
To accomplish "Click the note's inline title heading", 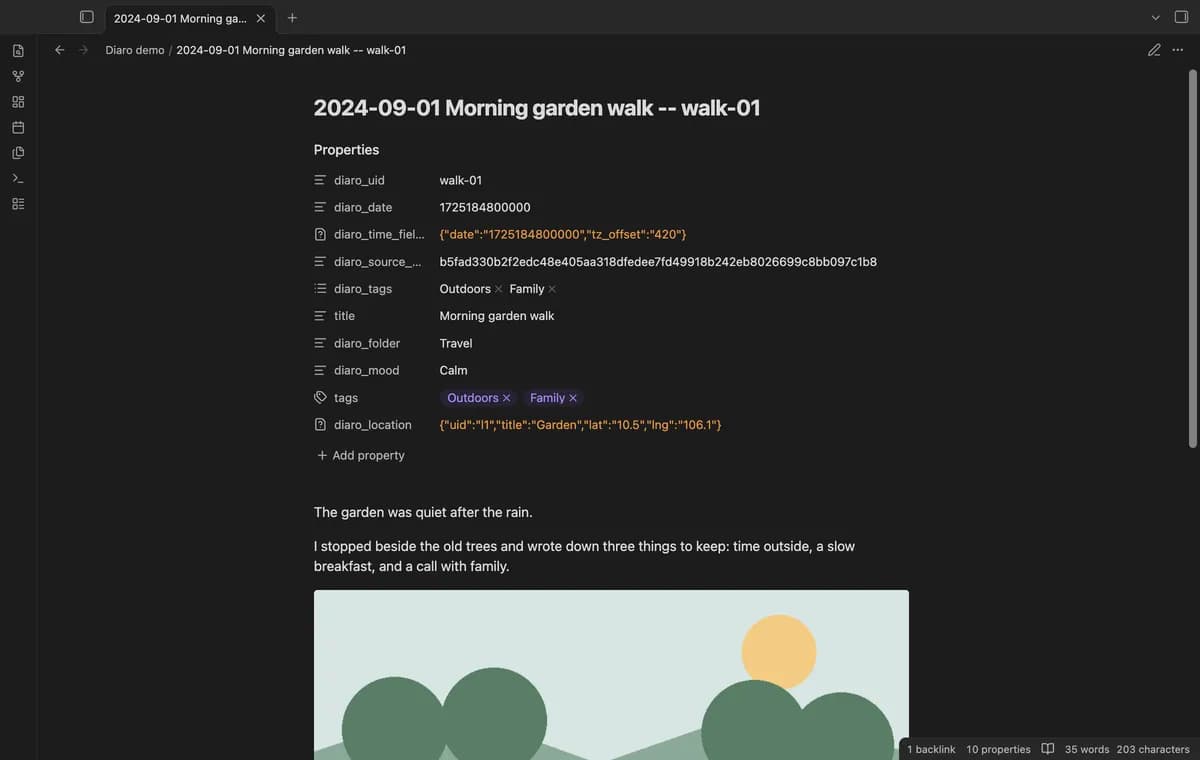I will click(537, 108).
